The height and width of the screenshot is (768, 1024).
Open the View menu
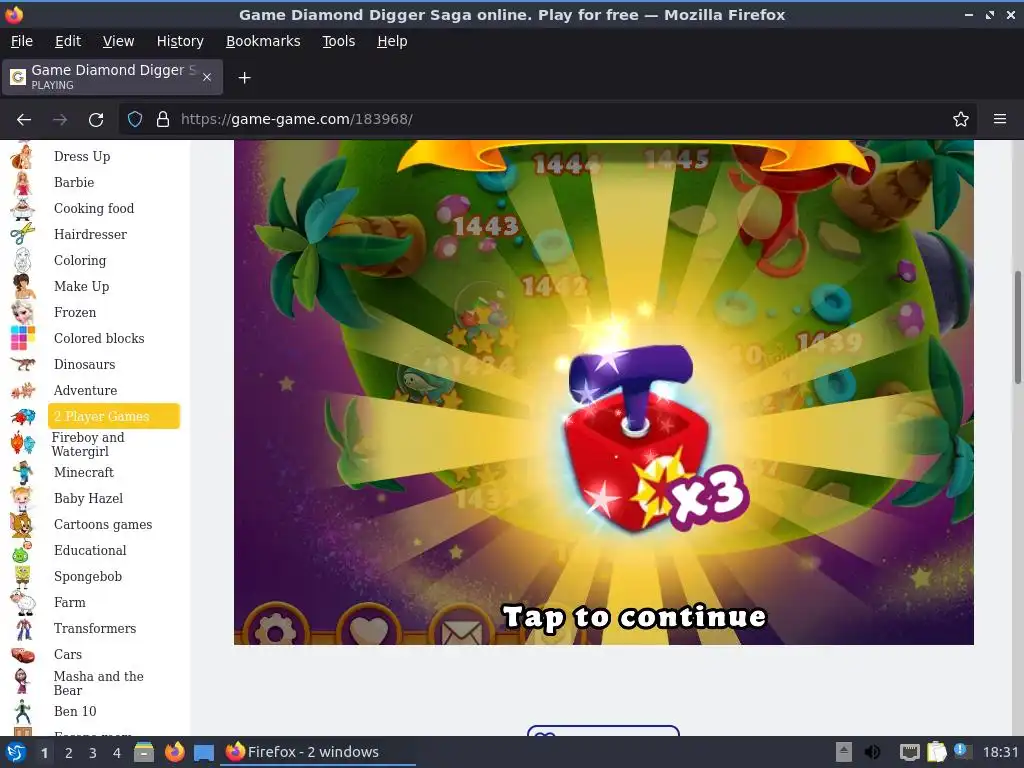tap(118, 41)
